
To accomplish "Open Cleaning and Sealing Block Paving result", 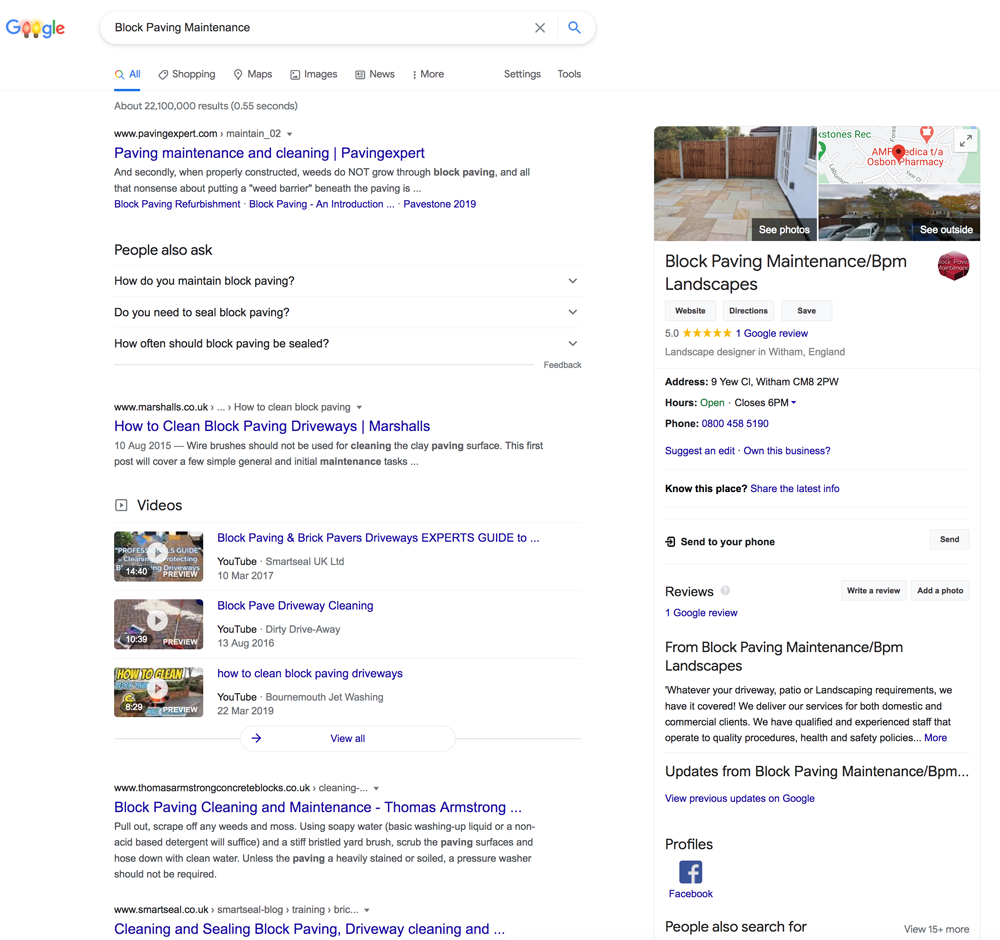I will 309,929.
